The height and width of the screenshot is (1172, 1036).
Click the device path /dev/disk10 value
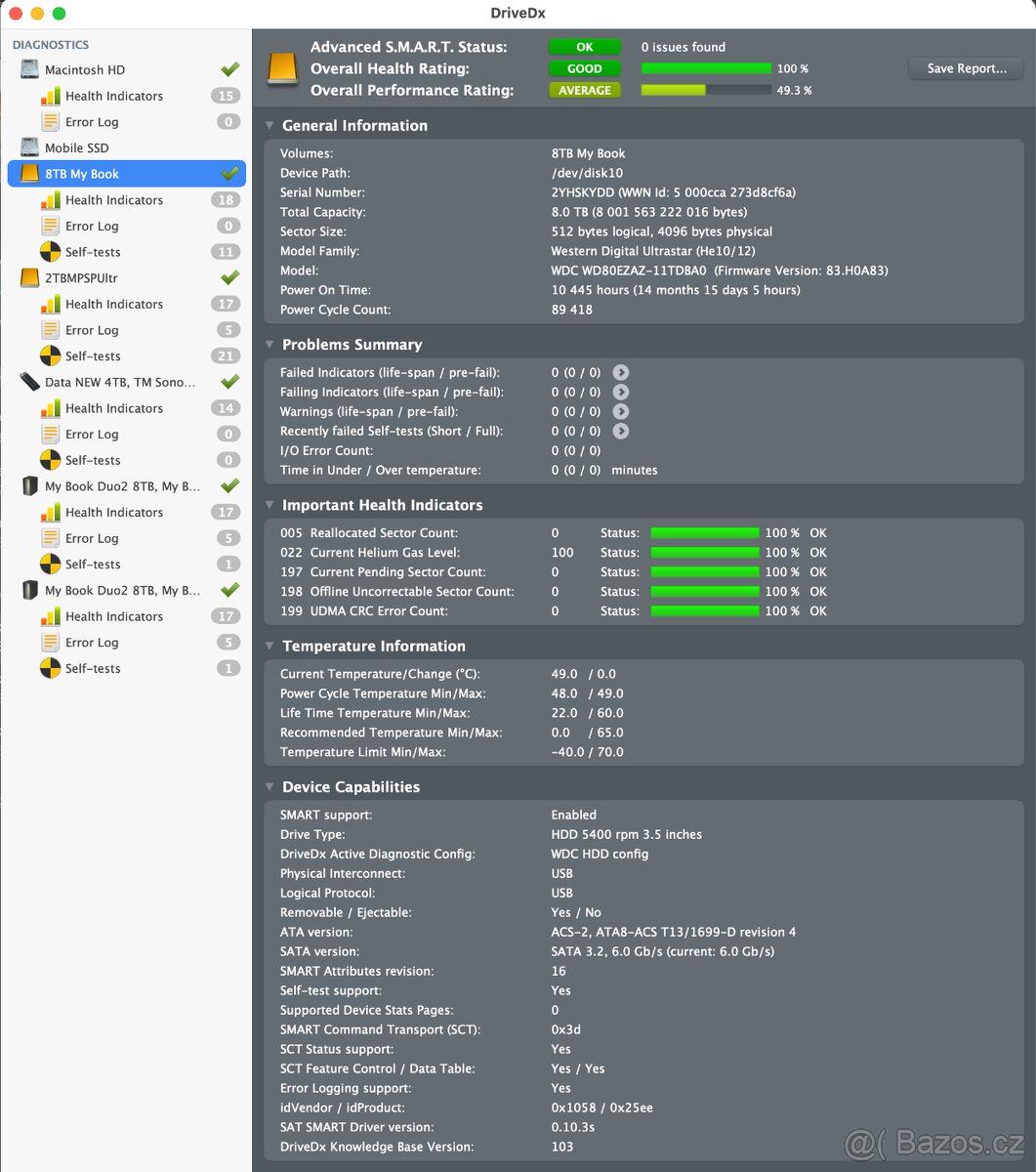click(587, 173)
